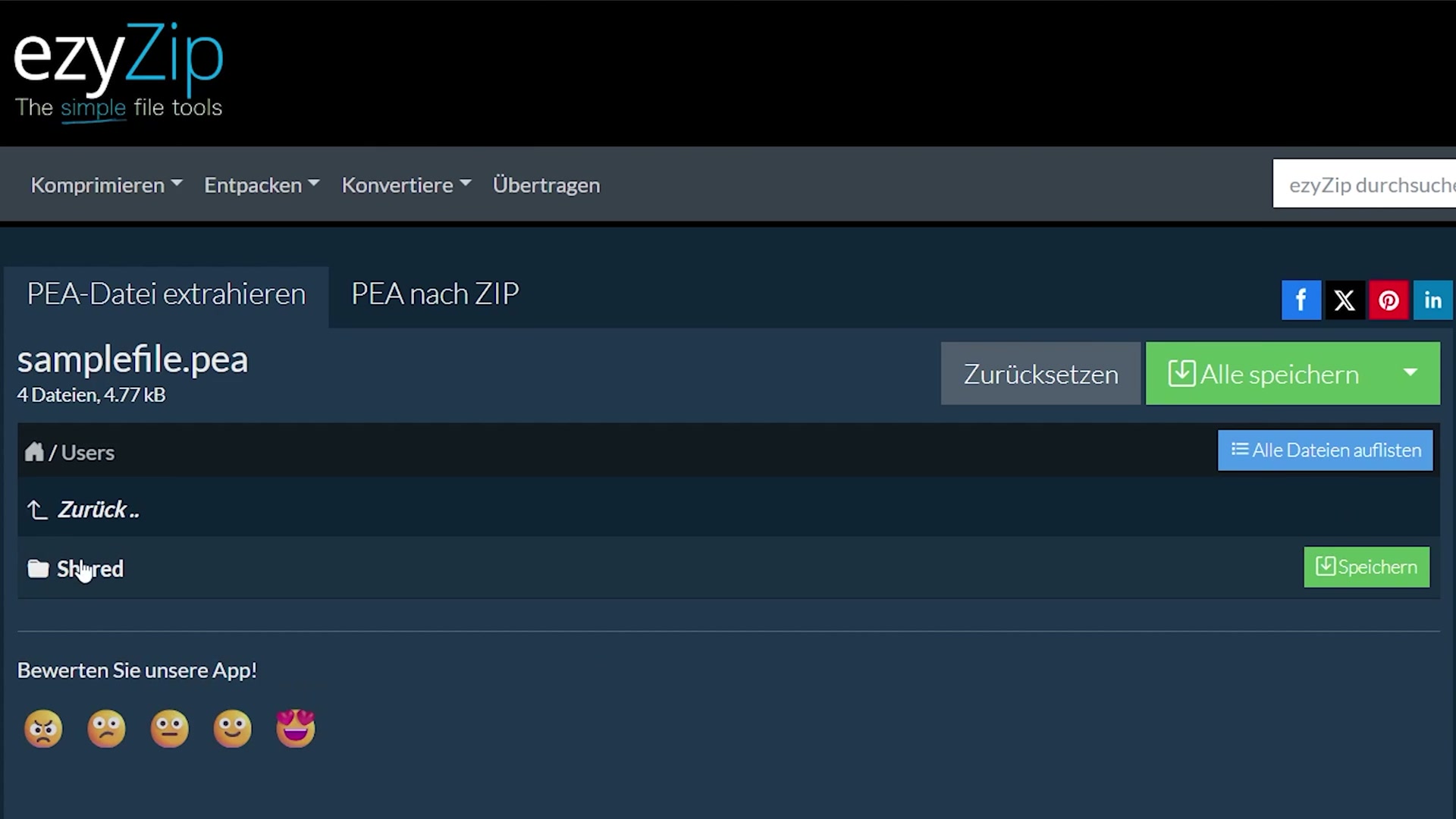Click the up-arrow icon next to Zurück
The image size is (1456, 819).
(x=36, y=510)
